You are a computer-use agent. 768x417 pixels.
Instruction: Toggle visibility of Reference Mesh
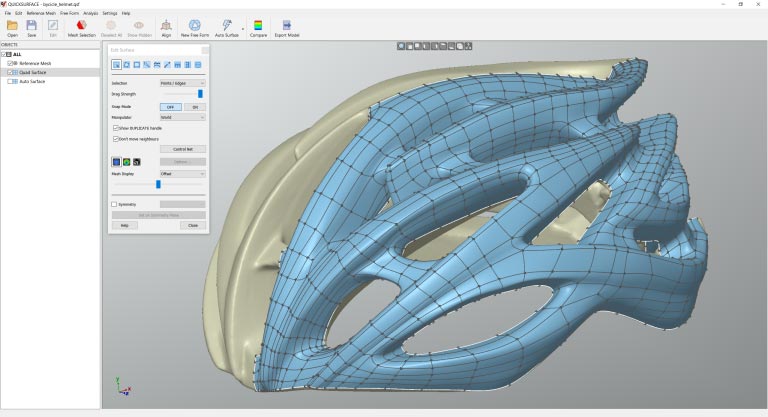click(x=11, y=63)
